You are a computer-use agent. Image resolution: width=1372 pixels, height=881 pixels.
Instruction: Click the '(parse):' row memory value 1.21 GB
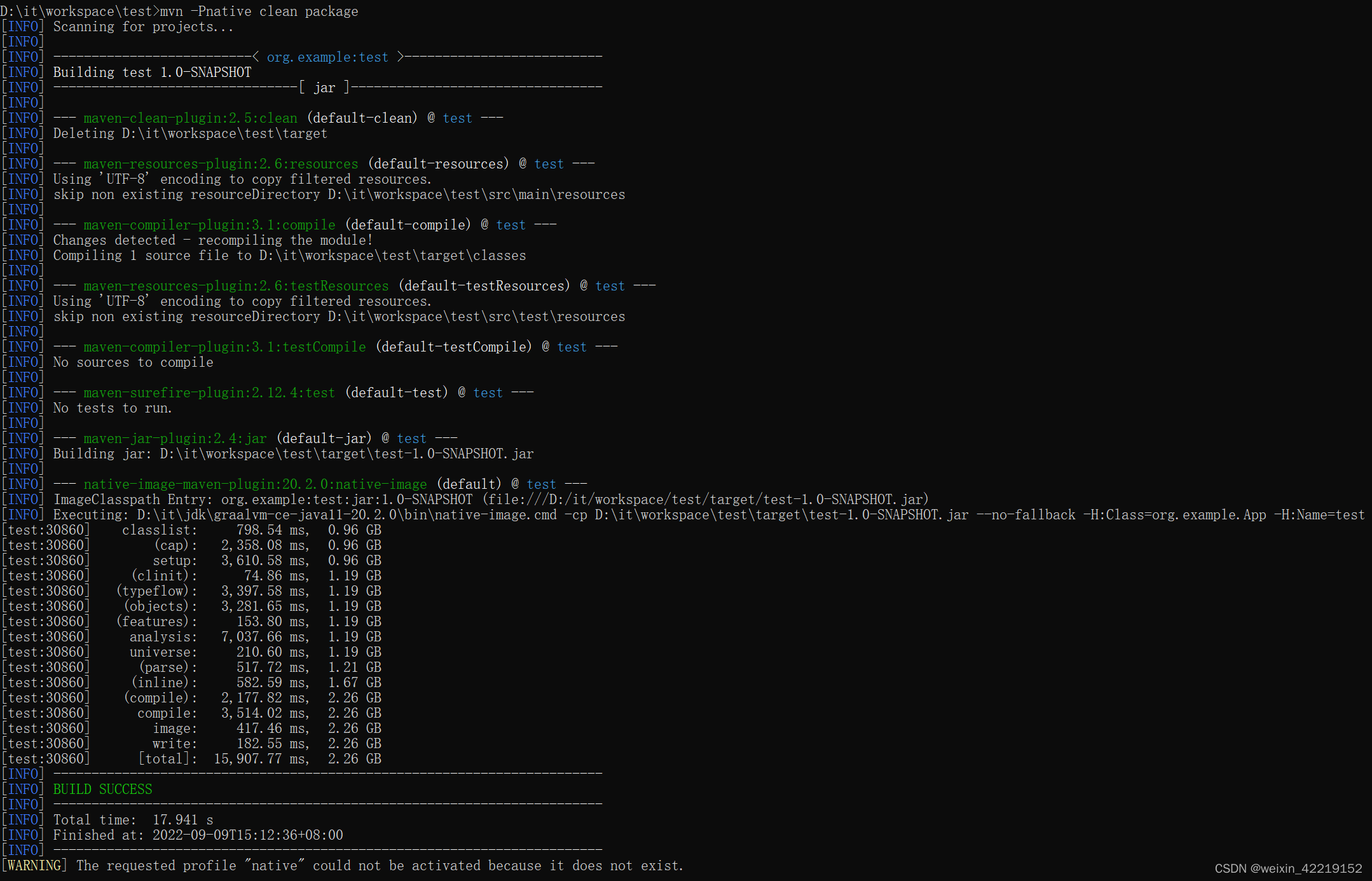(x=354, y=667)
